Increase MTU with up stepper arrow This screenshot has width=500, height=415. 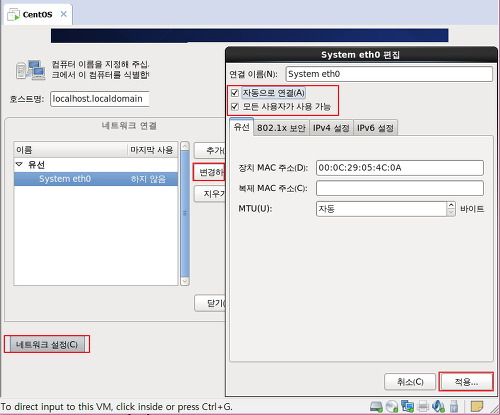(x=451, y=205)
